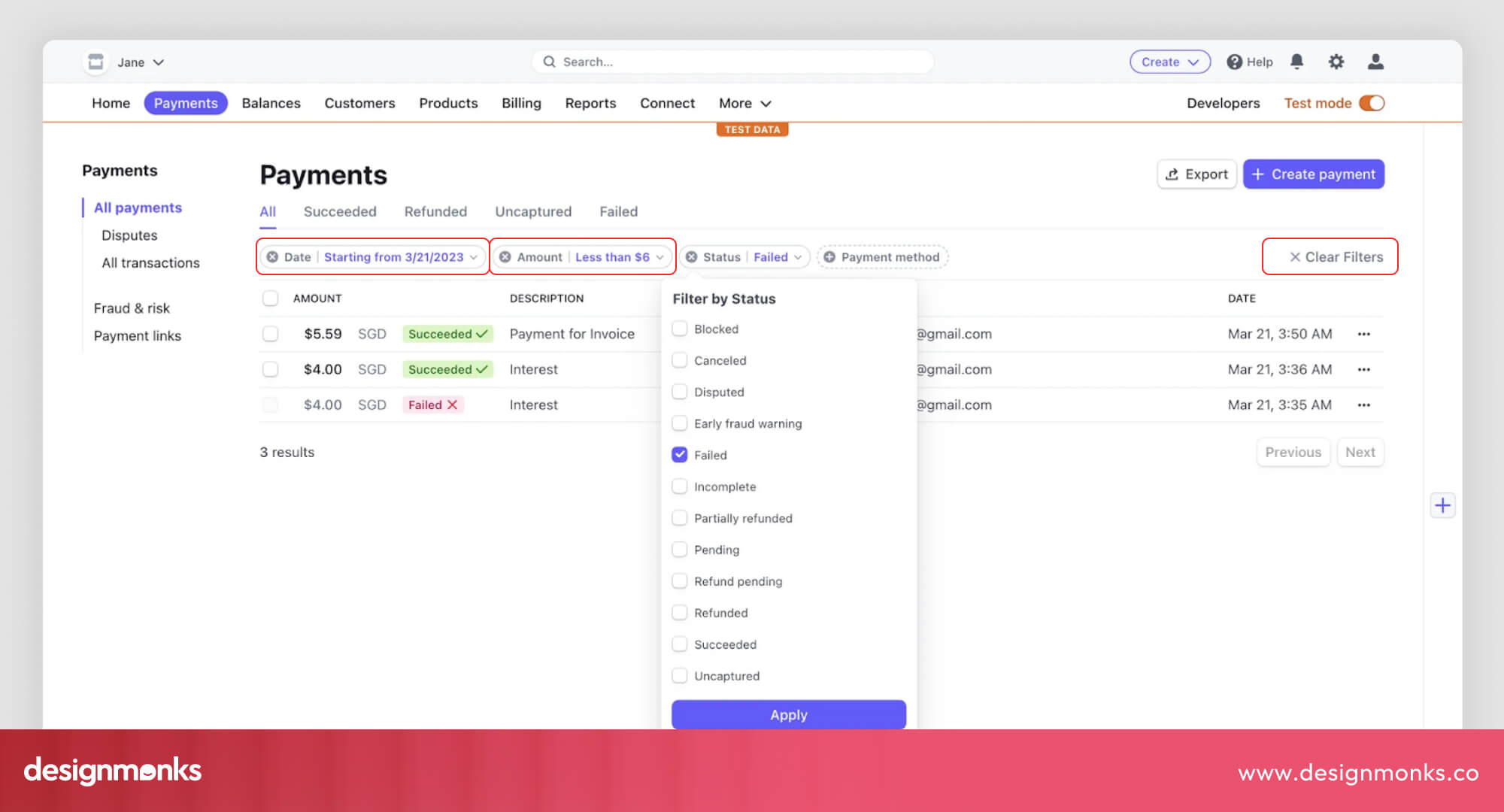Click the user profile icon

click(x=1375, y=62)
